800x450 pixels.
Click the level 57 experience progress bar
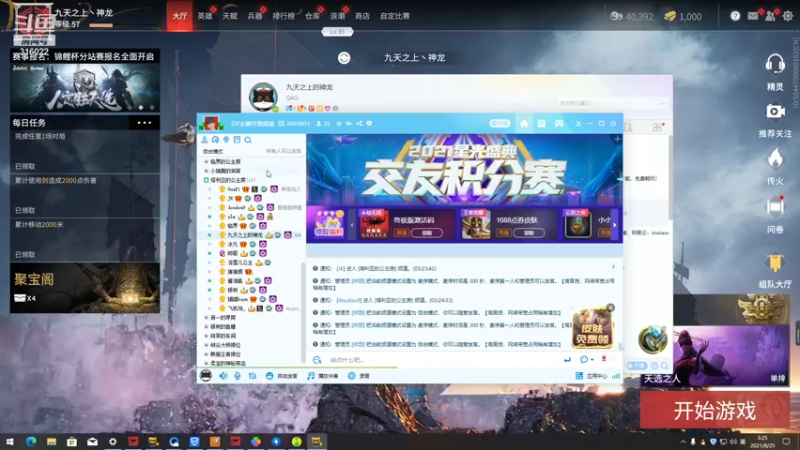tap(101, 24)
